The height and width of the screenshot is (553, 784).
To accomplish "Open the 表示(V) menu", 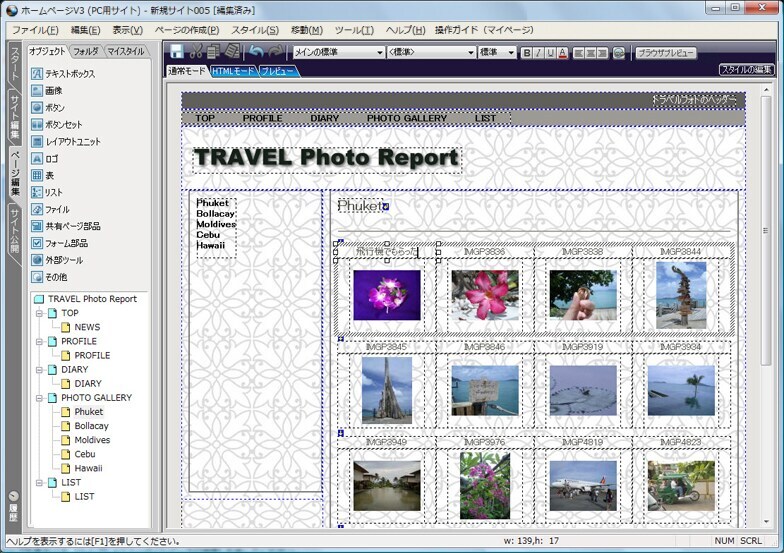I will pyautogui.click(x=128, y=30).
